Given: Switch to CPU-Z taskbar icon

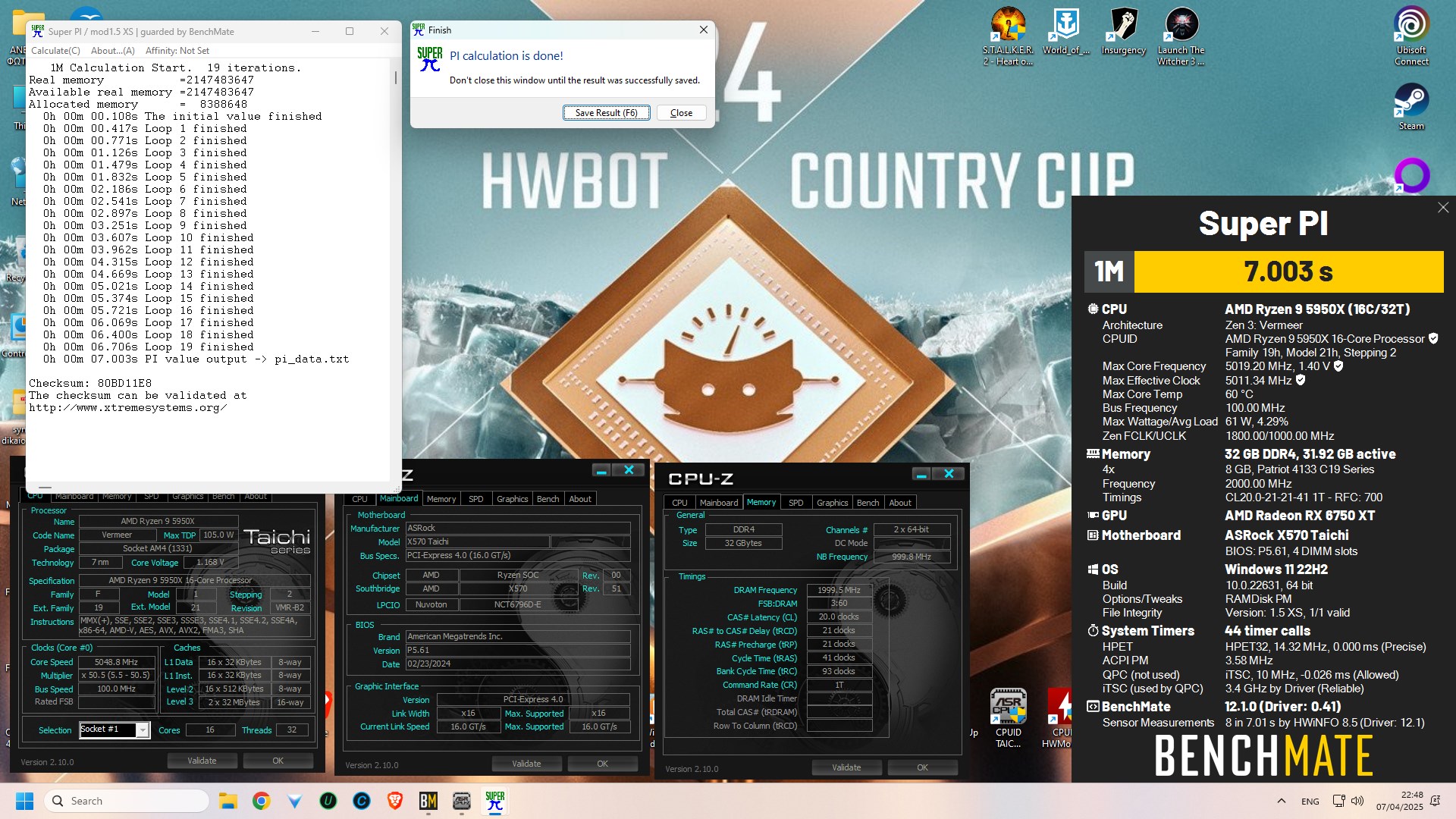Looking at the screenshot, I should pyautogui.click(x=462, y=801).
